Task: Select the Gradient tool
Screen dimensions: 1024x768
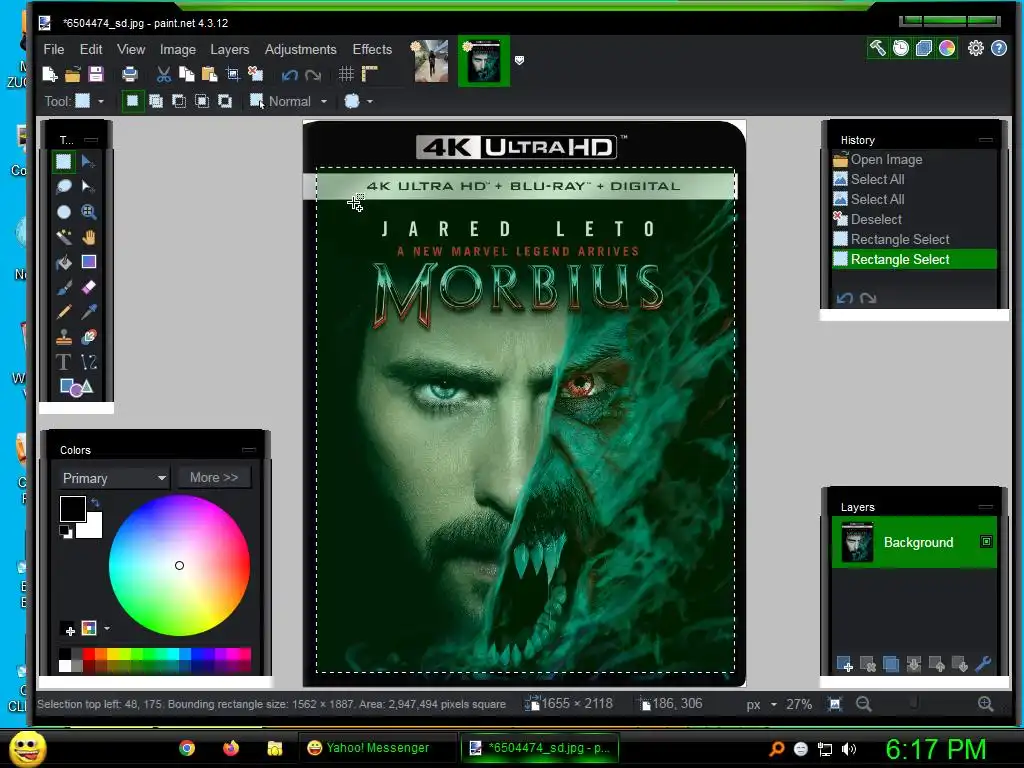Action: click(88, 262)
